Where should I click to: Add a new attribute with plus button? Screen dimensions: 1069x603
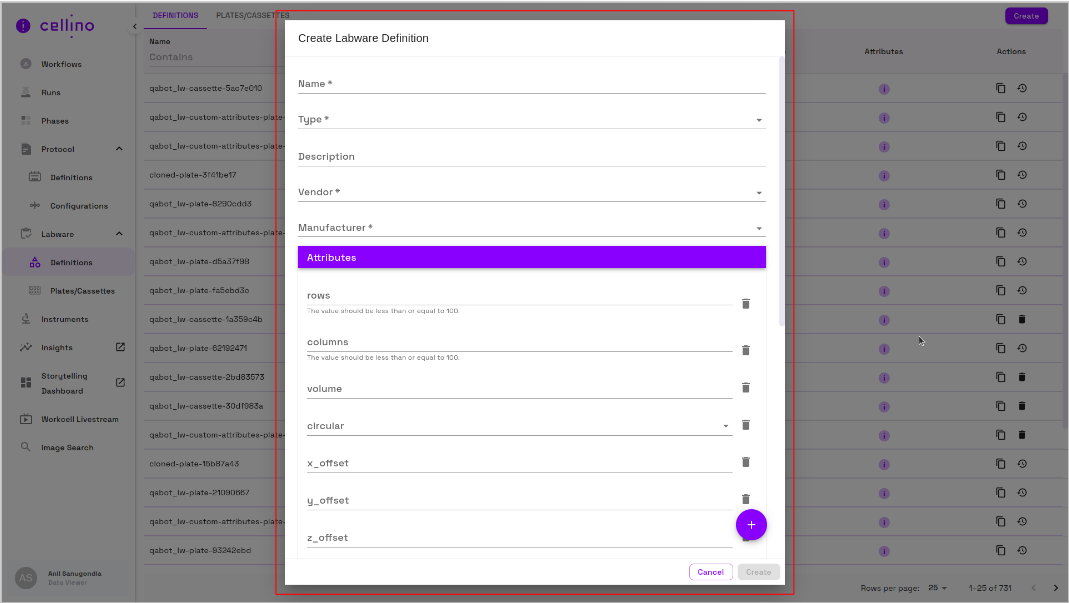click(x=751, y=524)
